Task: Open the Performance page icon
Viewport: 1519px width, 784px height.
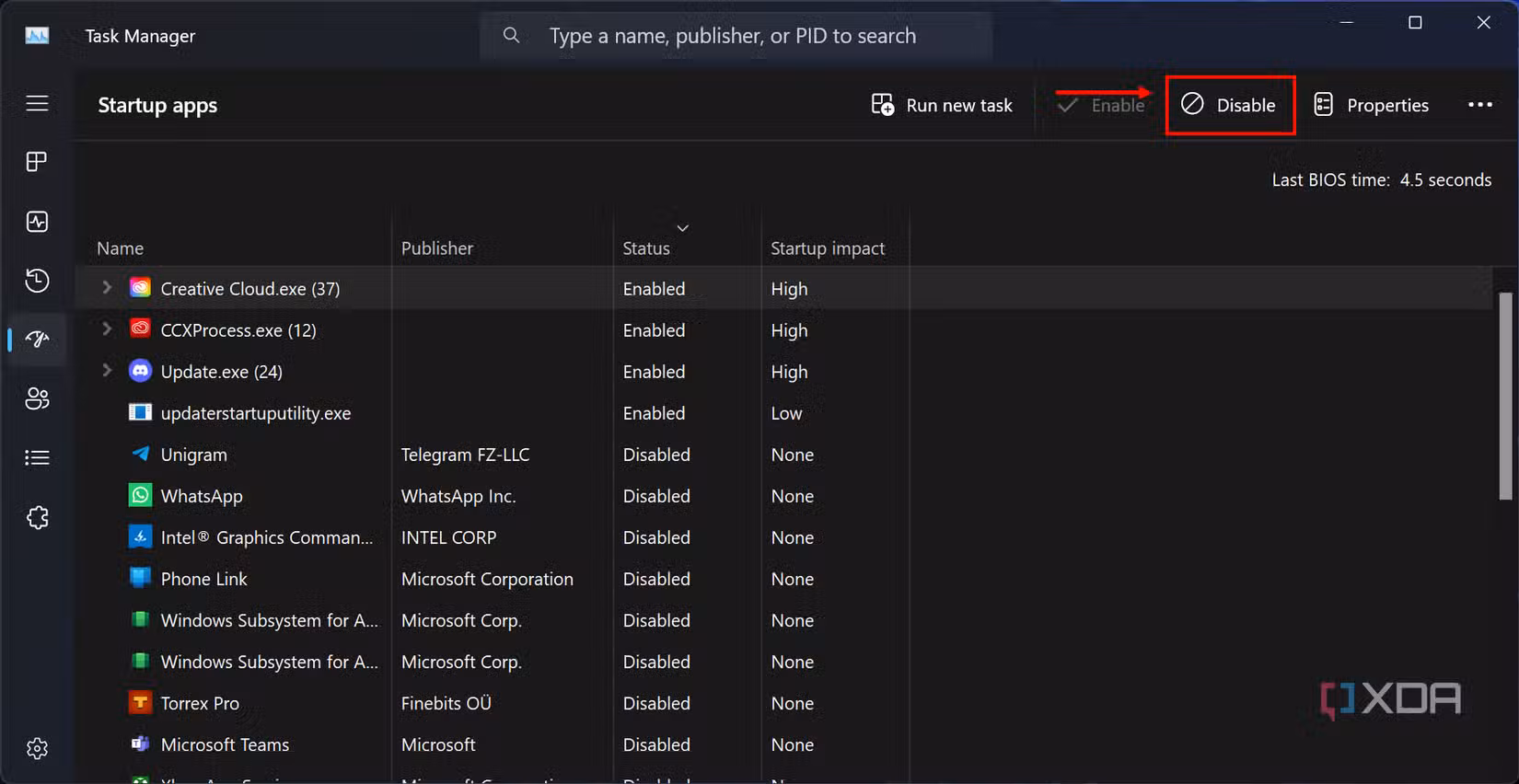Action: pos(37,222)
